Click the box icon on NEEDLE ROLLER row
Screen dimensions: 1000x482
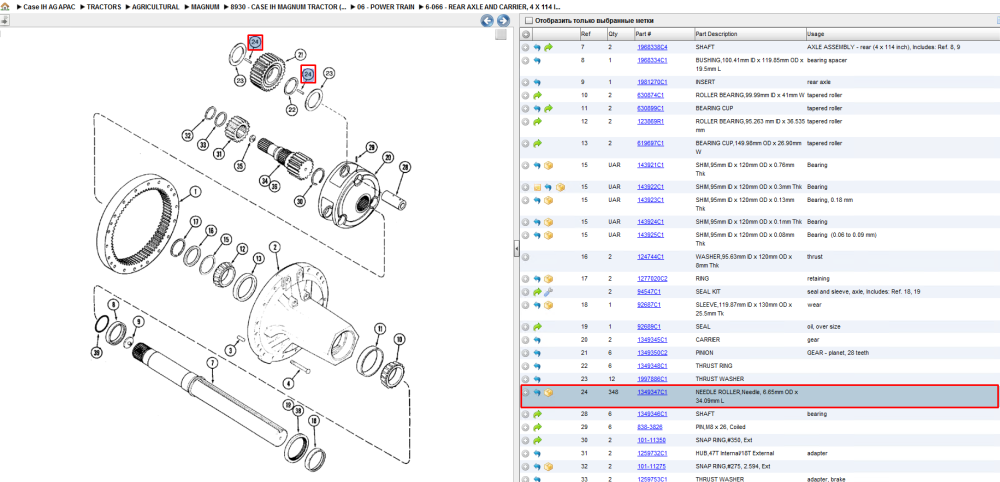coord(548,392)
